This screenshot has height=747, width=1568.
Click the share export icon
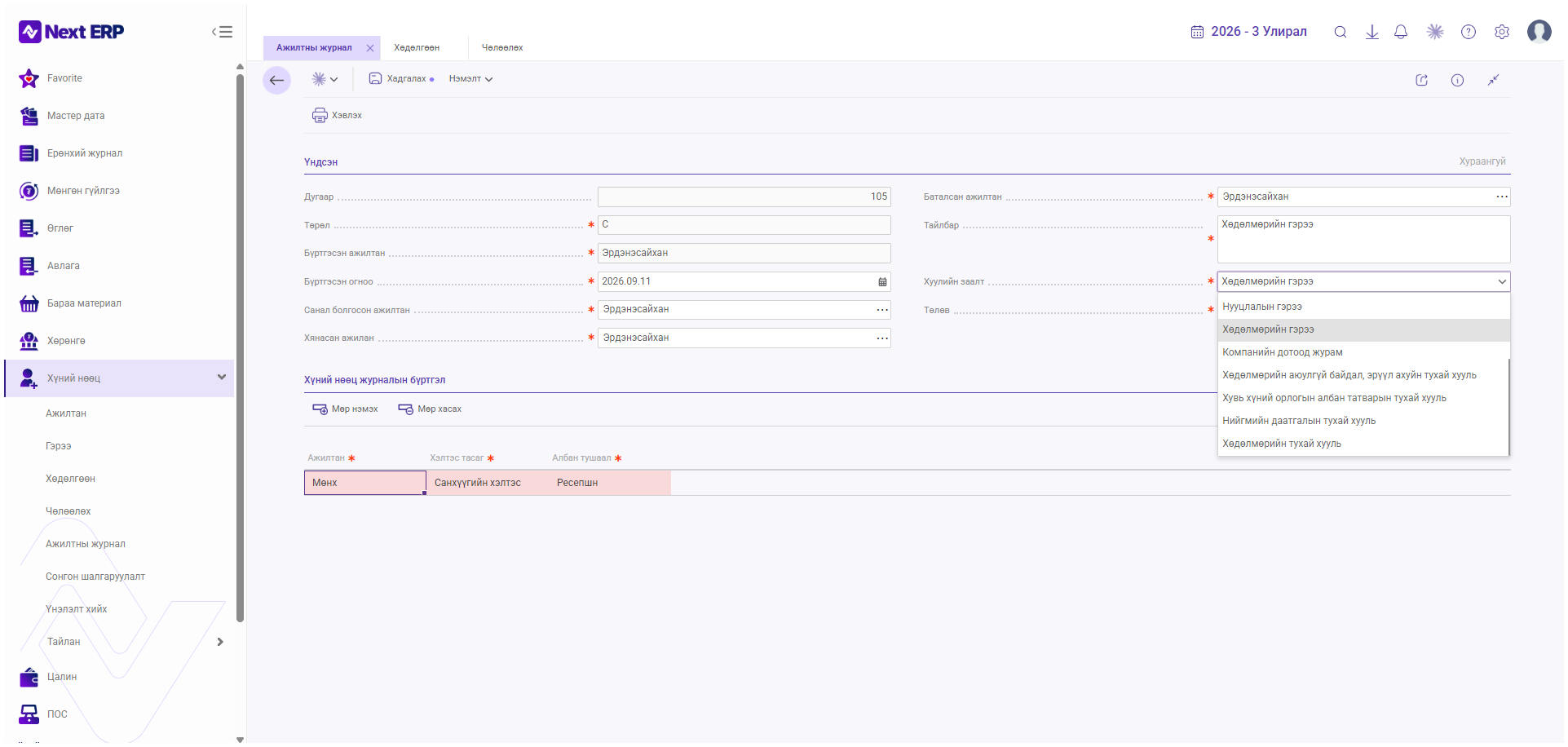1421,80
